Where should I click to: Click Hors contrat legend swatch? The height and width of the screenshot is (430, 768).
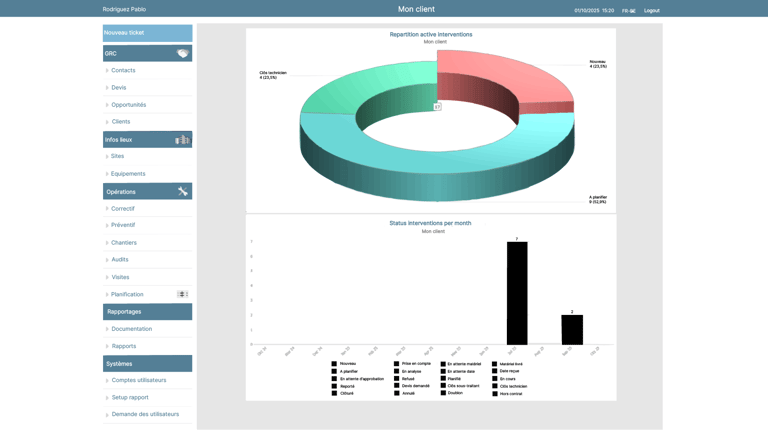495,393
